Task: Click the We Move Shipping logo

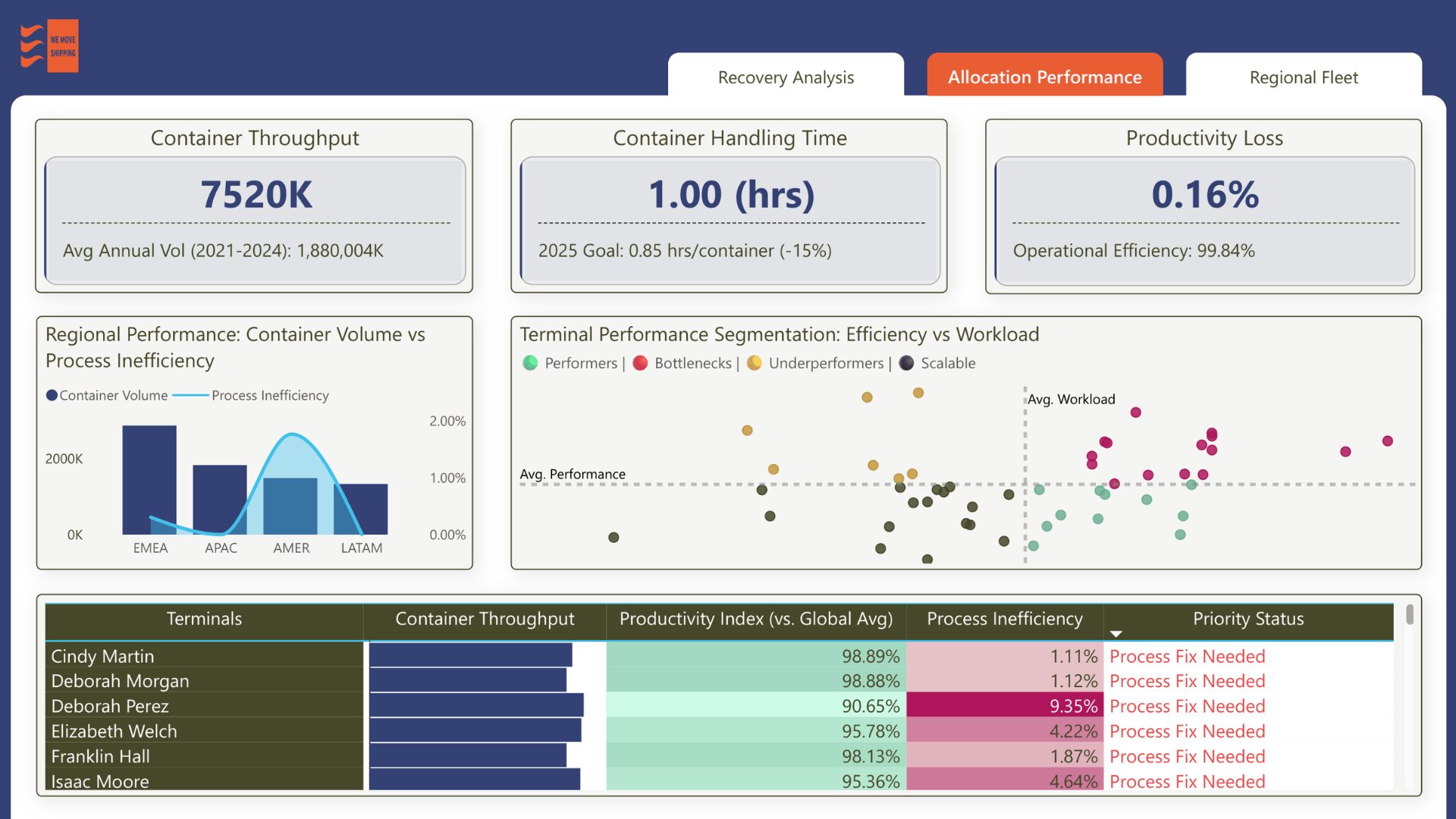Action: click(49, 45)
